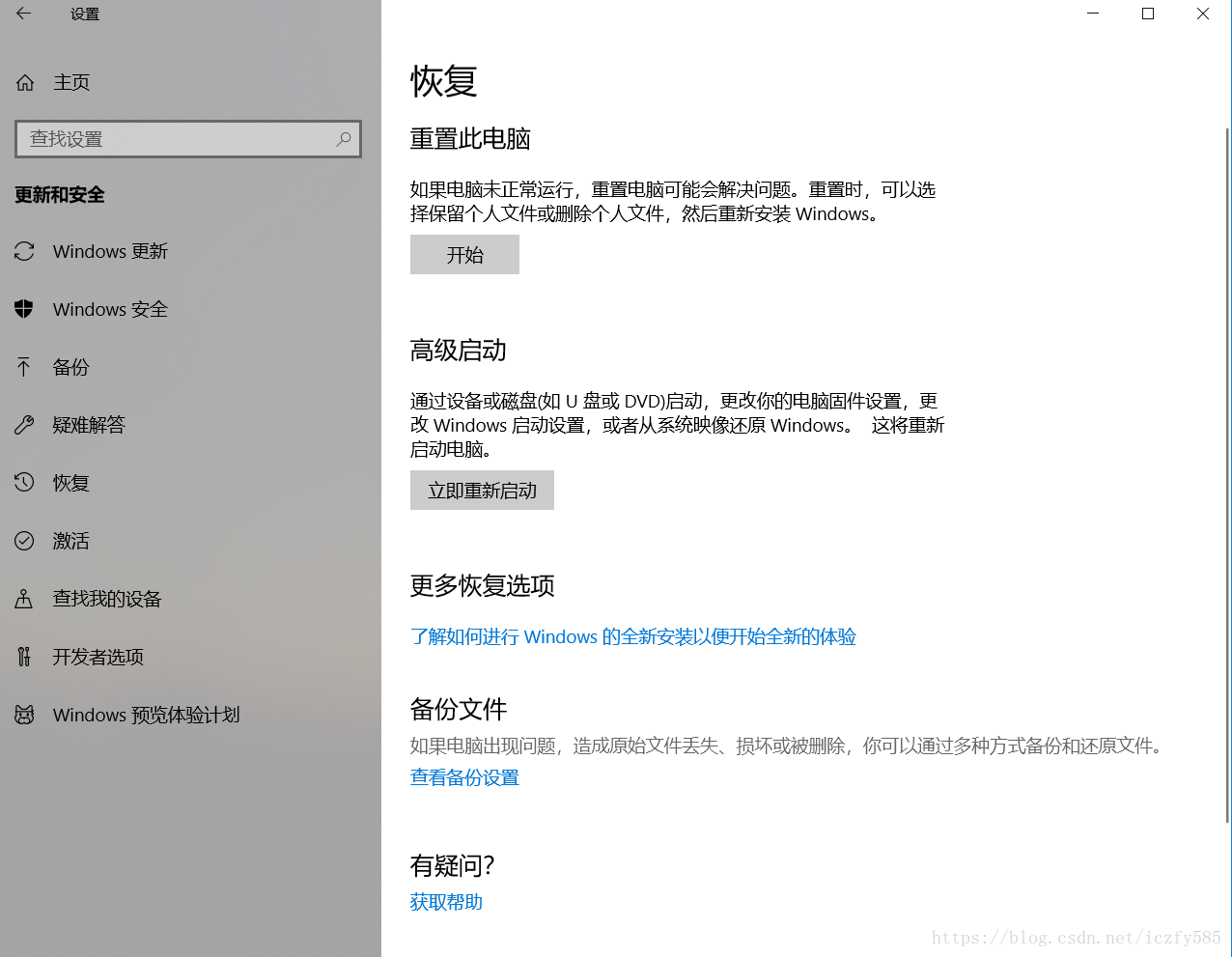1232x957 pixels.
Task: Open the 主页 home page
Action: click(71, 83)
